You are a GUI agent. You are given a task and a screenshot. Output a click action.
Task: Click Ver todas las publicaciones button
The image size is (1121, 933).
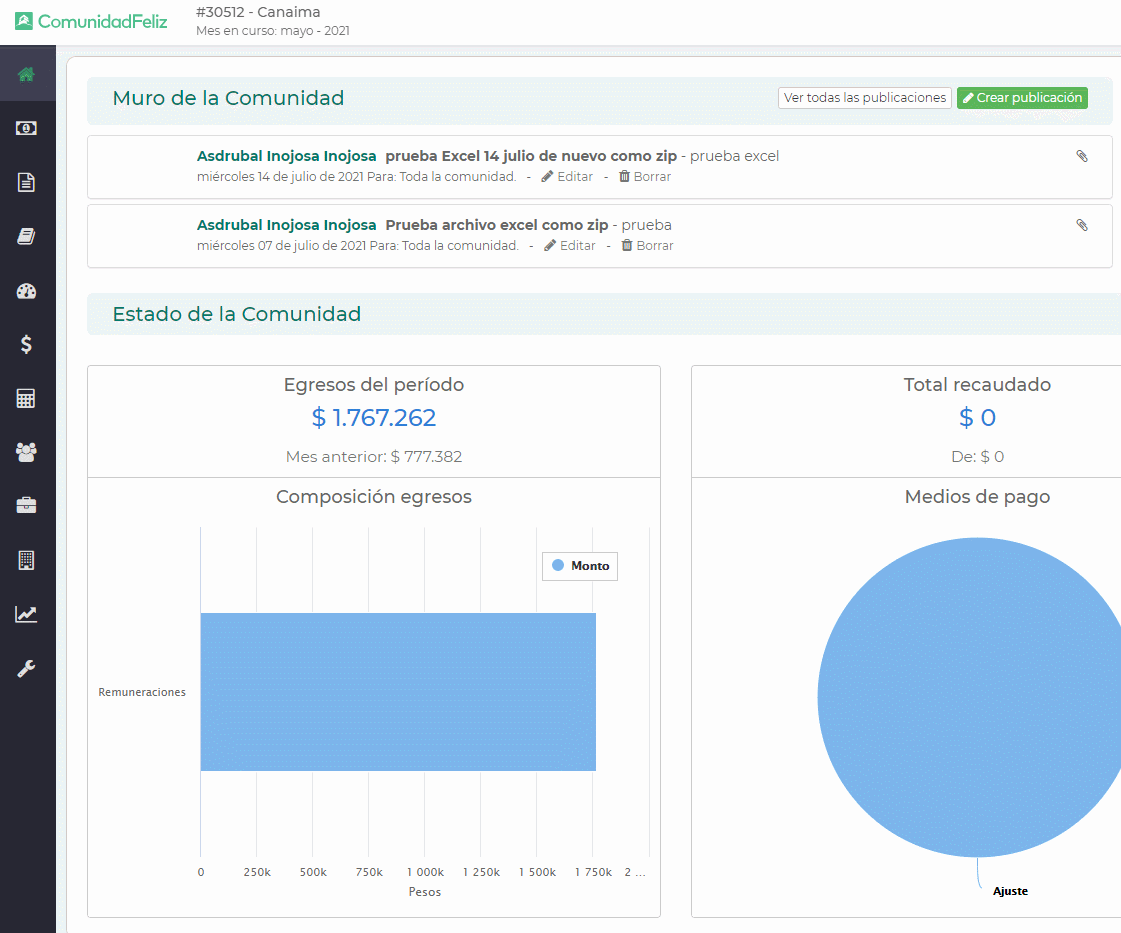tap(864, 98)
